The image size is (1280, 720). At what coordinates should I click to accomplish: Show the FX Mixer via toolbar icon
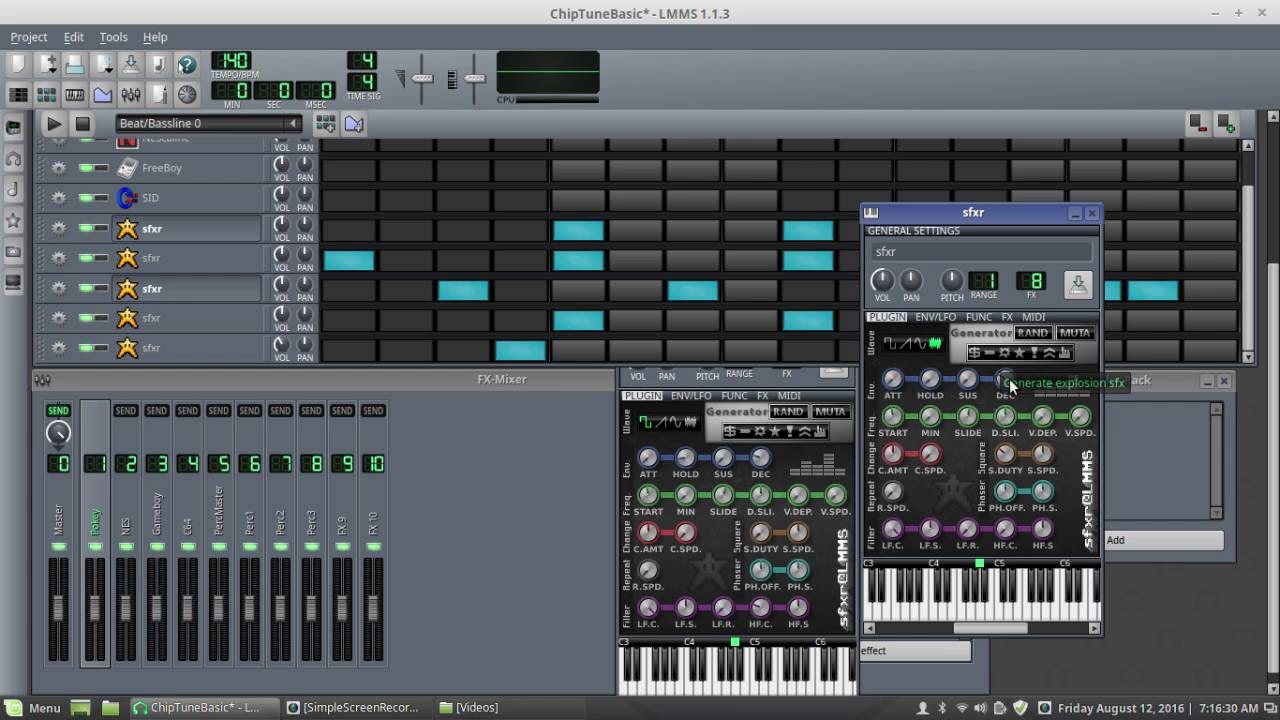coord(131,95)
